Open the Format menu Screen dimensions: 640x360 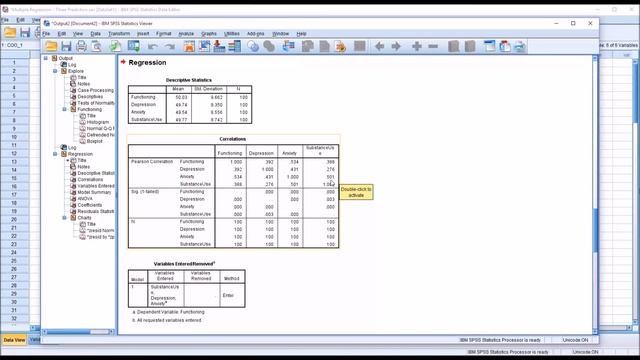pos(164,33)
